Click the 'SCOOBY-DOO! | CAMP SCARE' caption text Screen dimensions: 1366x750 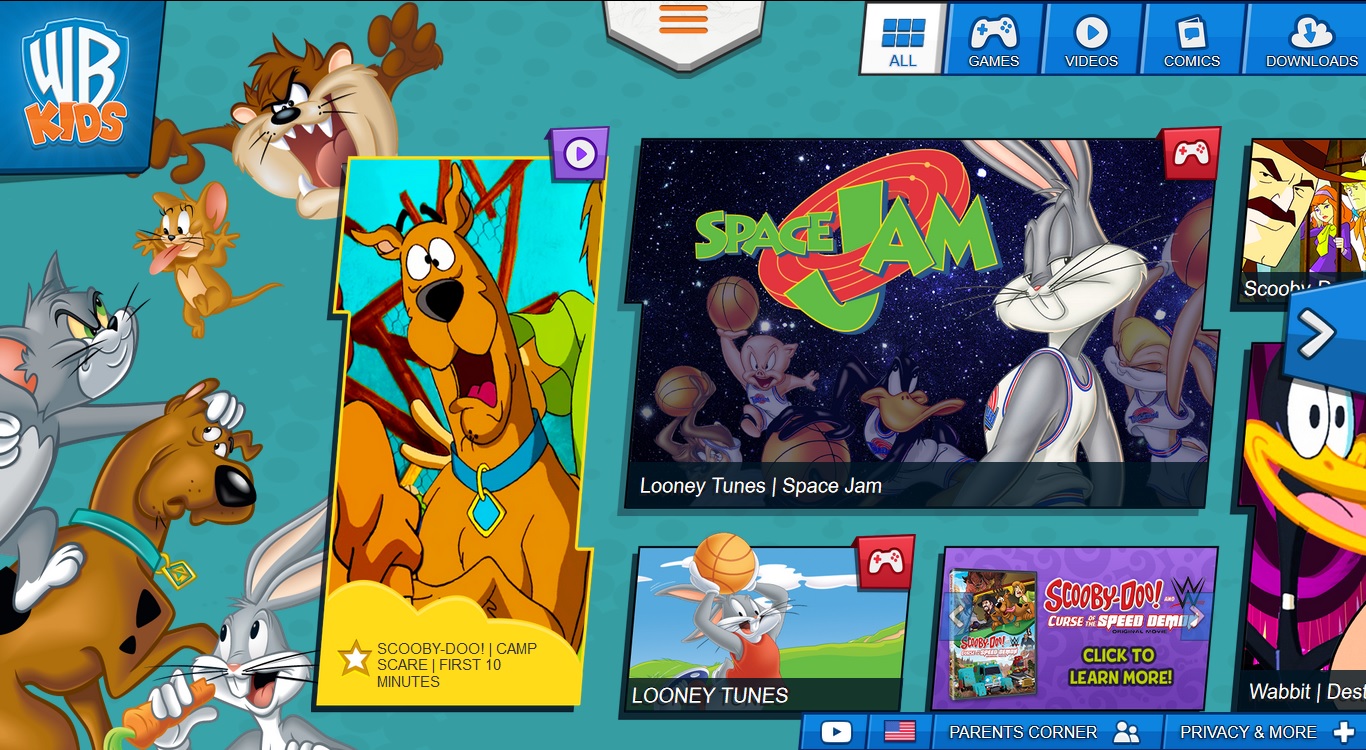tap(457, 665)
